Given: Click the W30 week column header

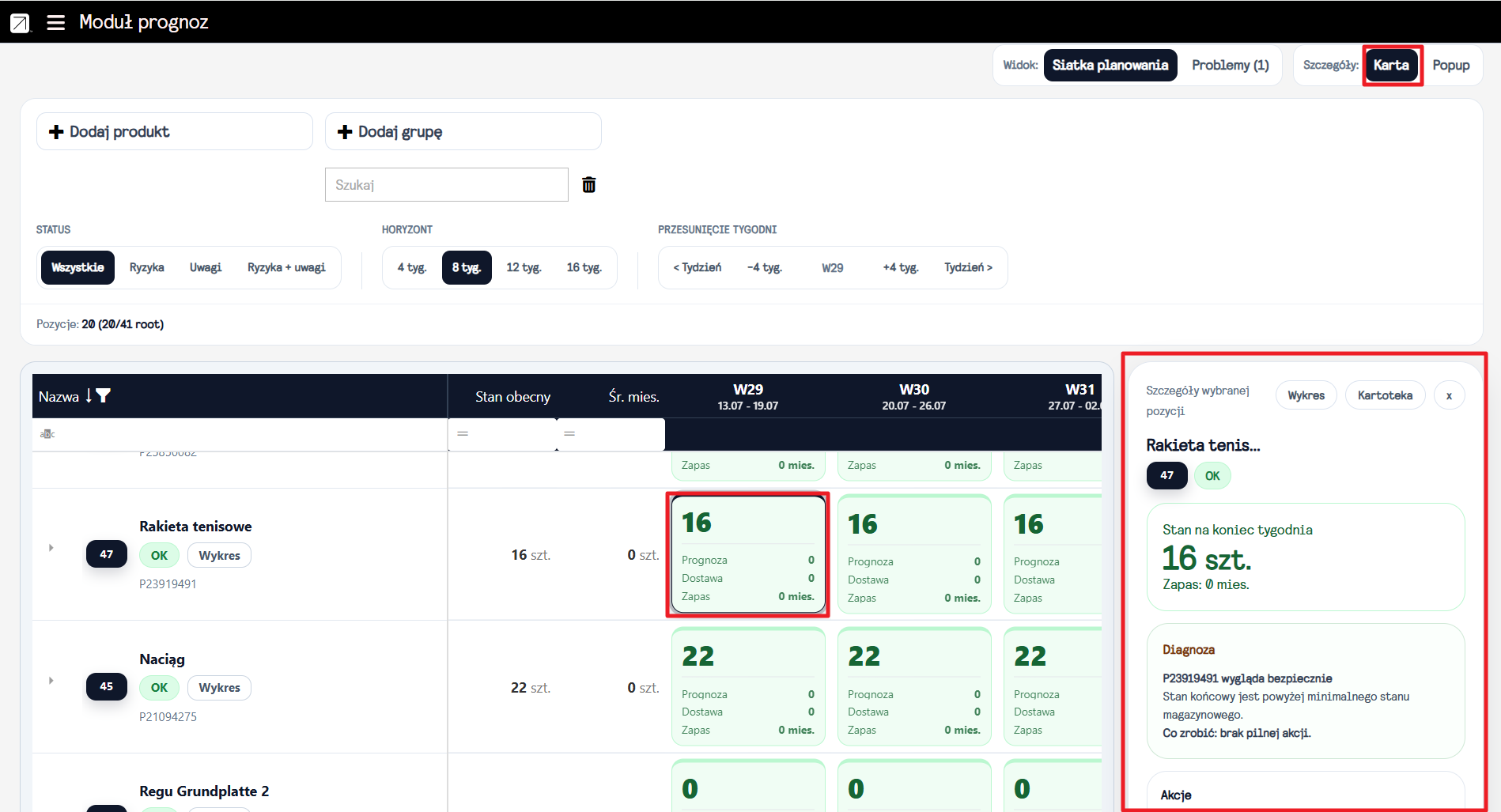Looking at the screenshot, I should coord(914,396).
